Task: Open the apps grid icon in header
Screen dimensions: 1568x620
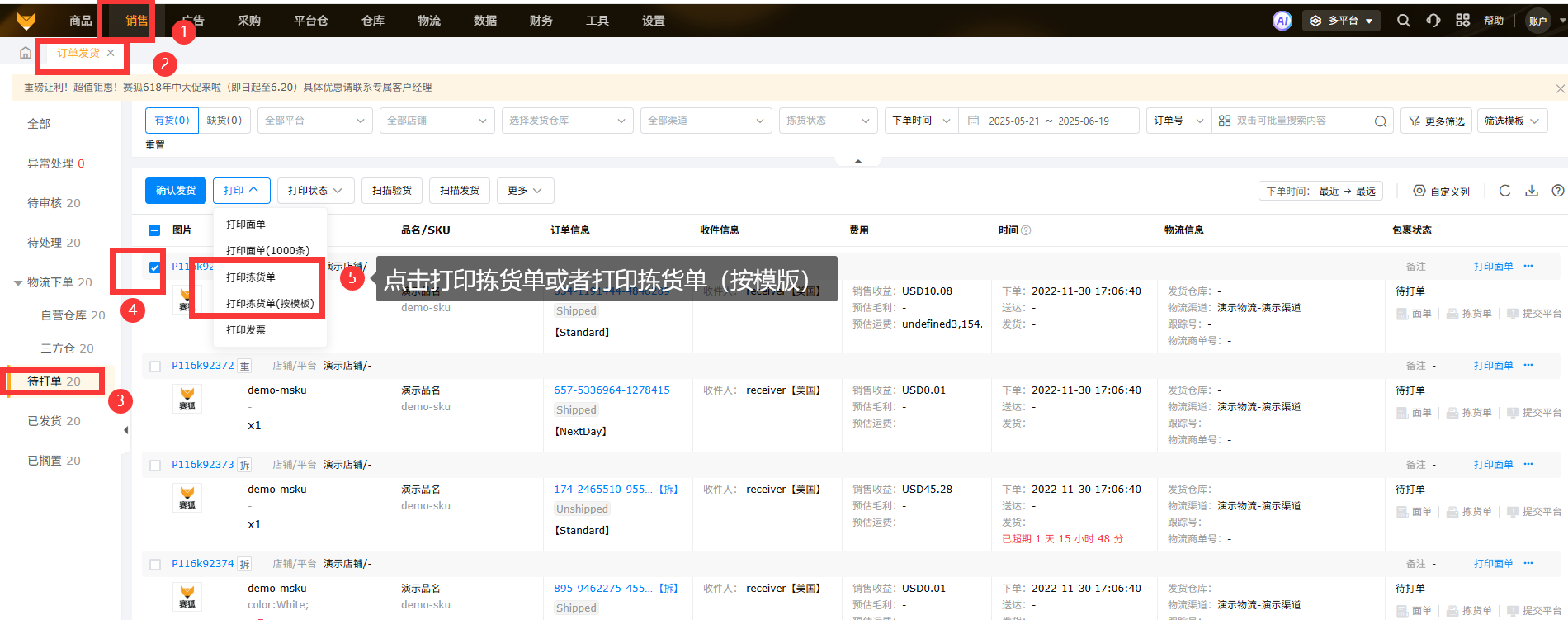Action: pos(1462,21)
